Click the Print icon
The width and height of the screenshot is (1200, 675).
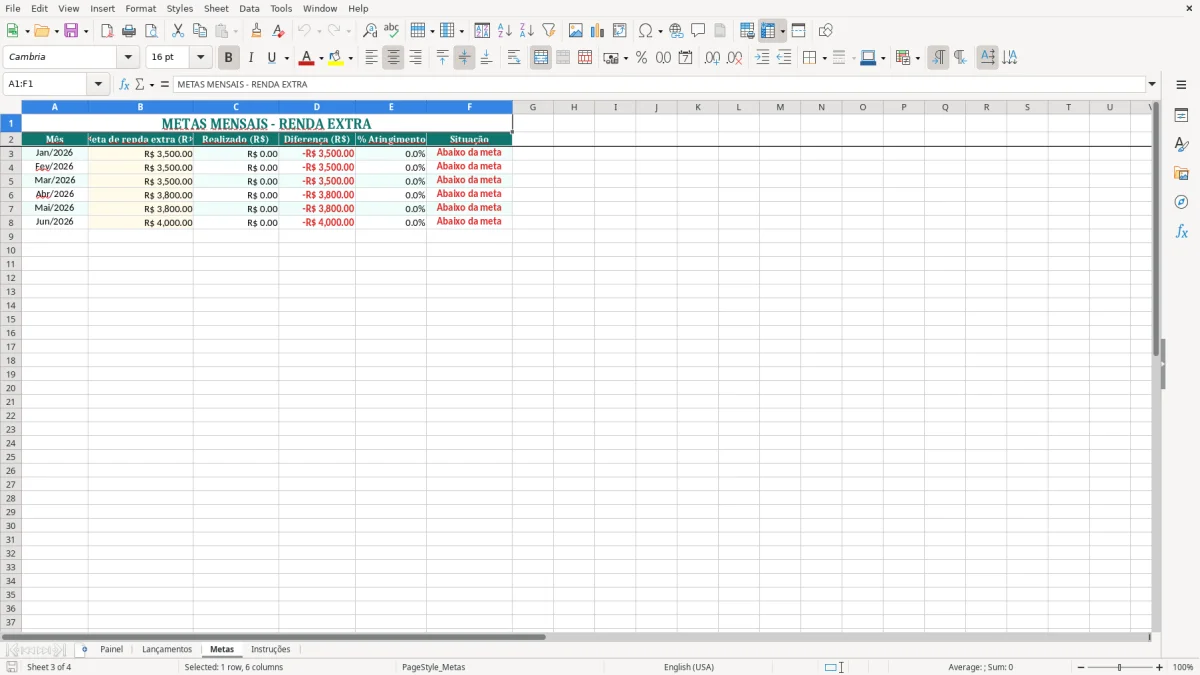pyautogui.click(x=129, y=31)
